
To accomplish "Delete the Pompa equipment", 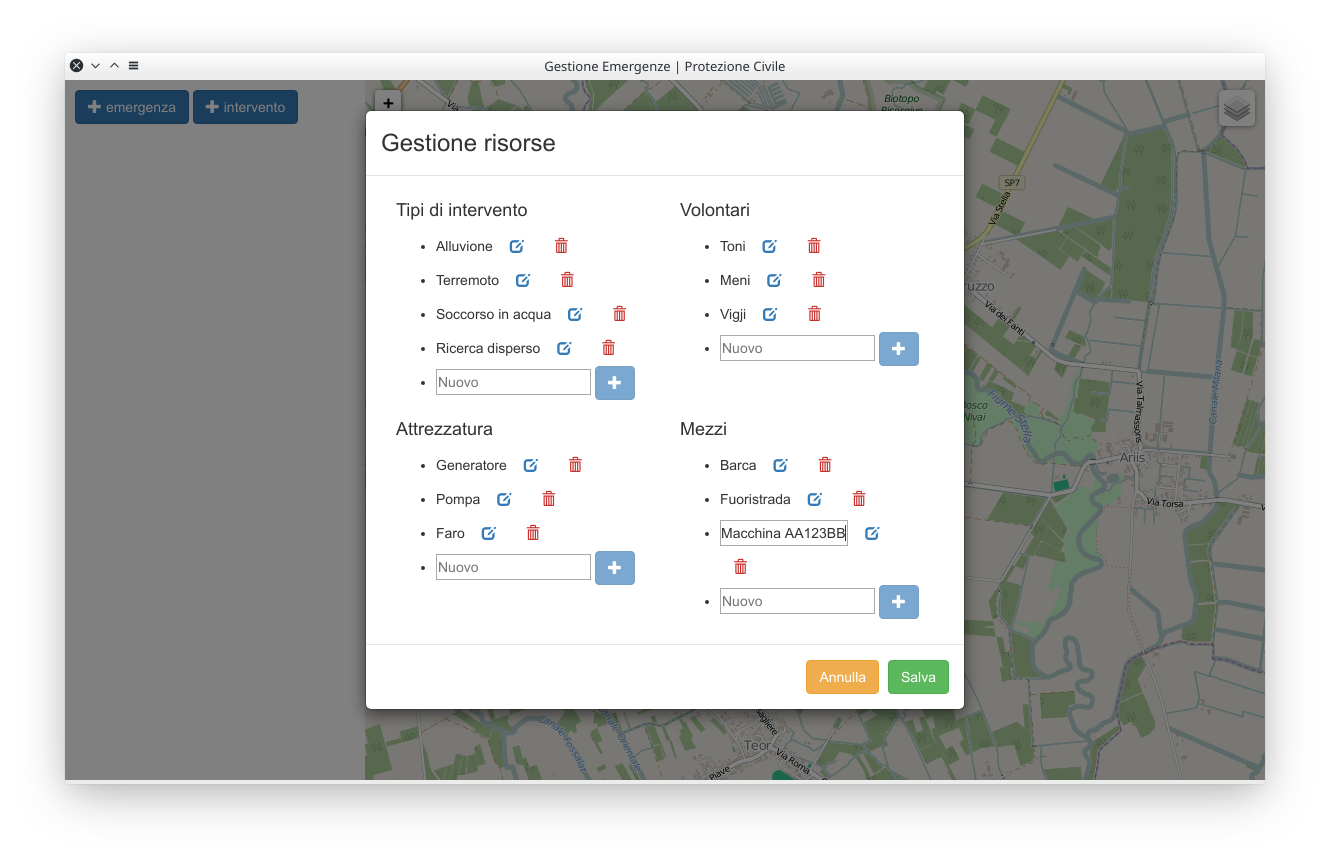I will pyautogui.click(x=548, y=499).
